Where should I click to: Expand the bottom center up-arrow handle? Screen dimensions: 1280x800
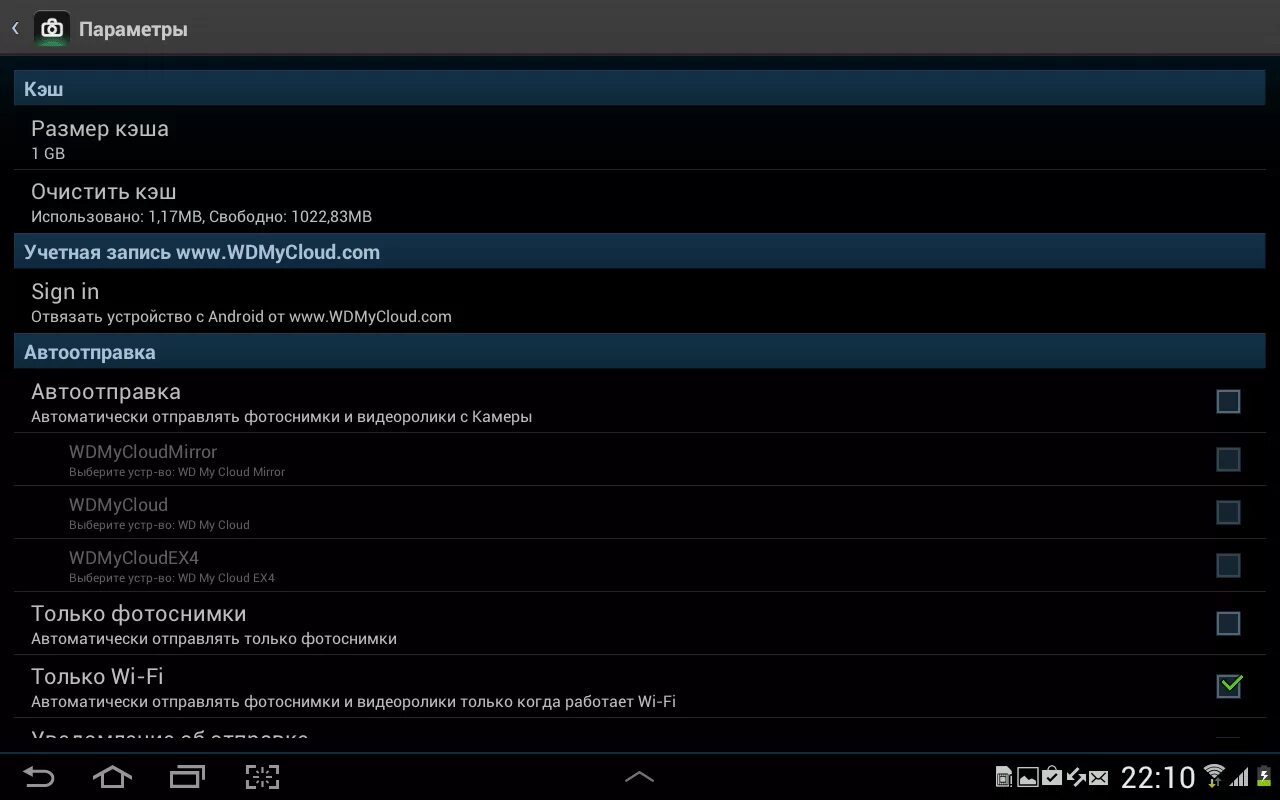pyautogui.click(x=639, y=777)
